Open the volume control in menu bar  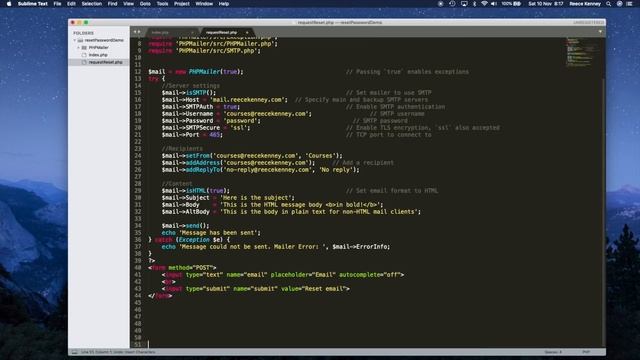click(494, 4)
